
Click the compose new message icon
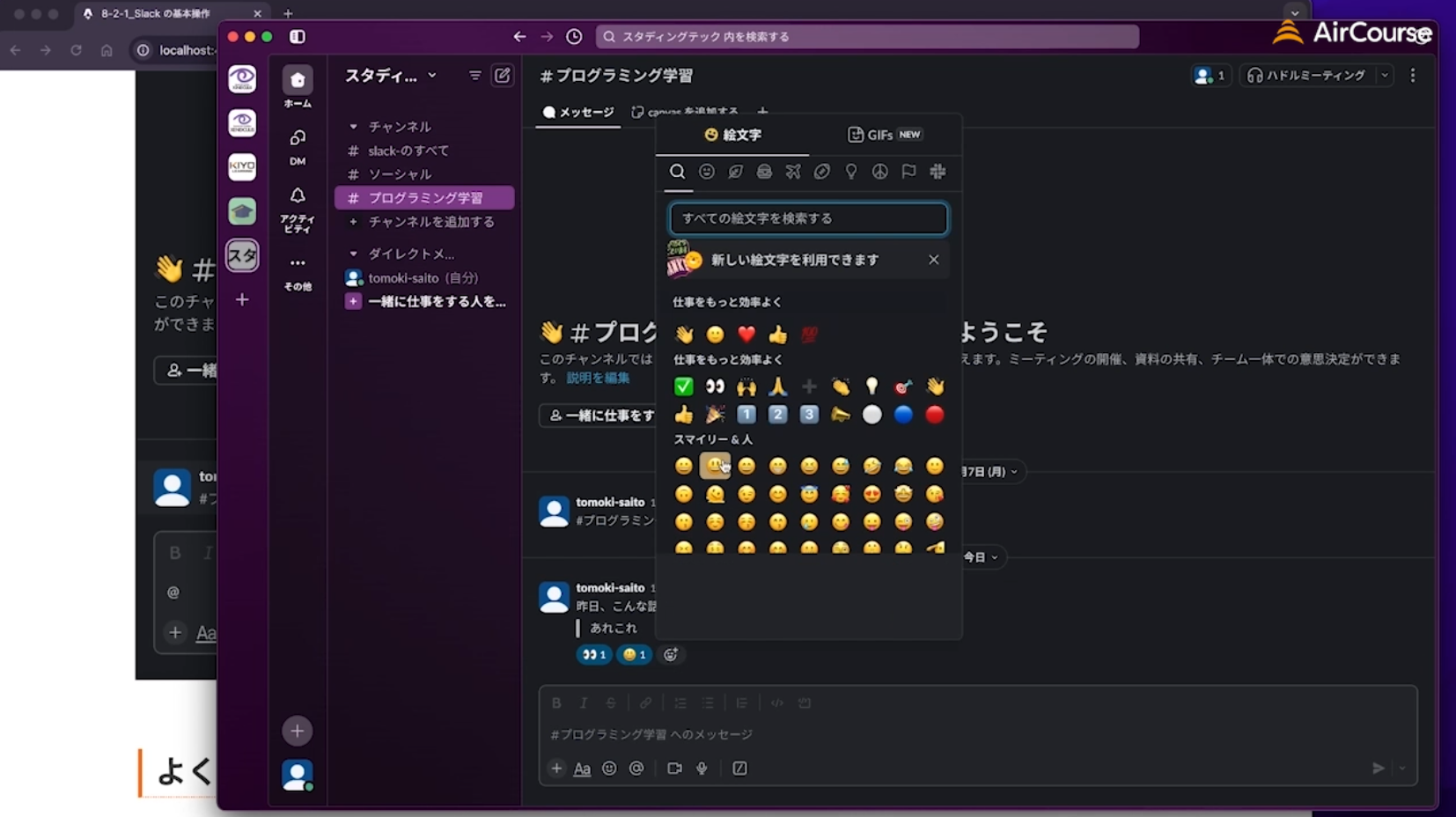[502, 76]
